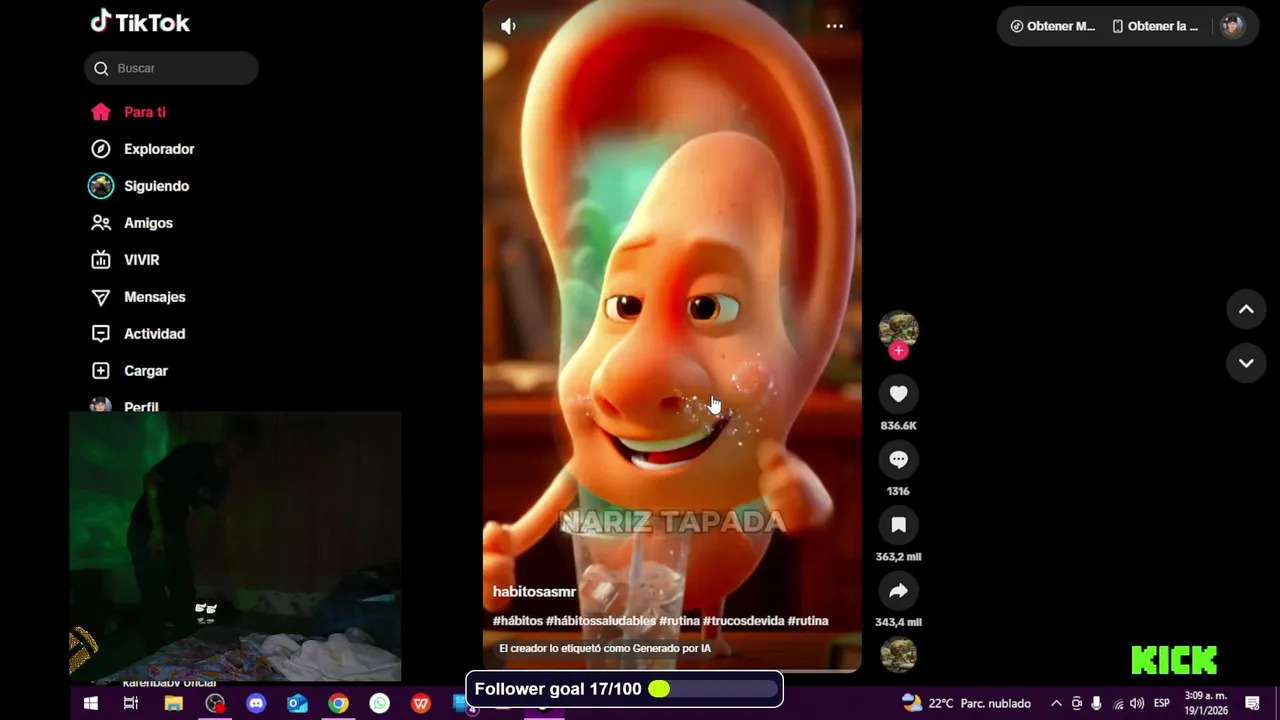Open the #hábitos hashtag
Image resolution: width=1280 pixels, height=720 pixels.
click(517, 621)
